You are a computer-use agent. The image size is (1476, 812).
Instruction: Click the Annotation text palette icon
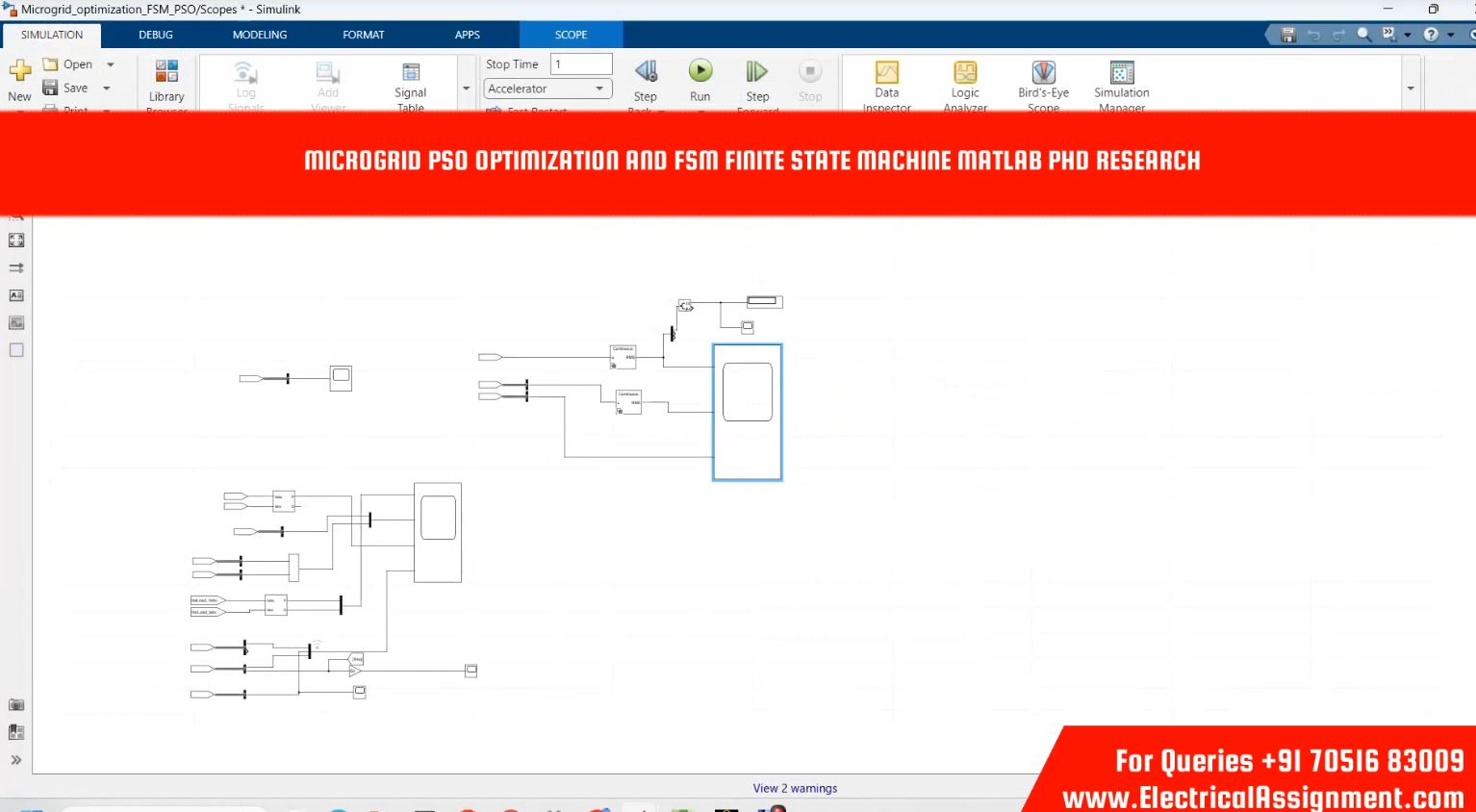[x=16, y=295]
